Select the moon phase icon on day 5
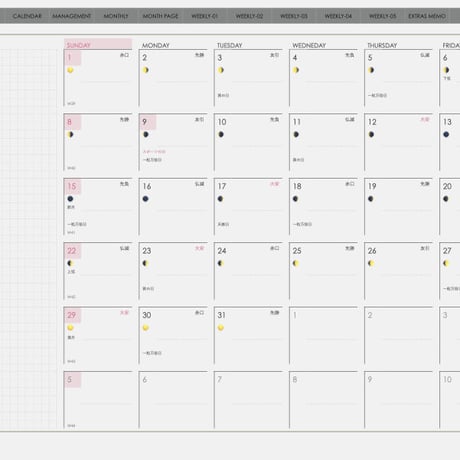Viewport: 460px width, 460px height. coord(371,70)
